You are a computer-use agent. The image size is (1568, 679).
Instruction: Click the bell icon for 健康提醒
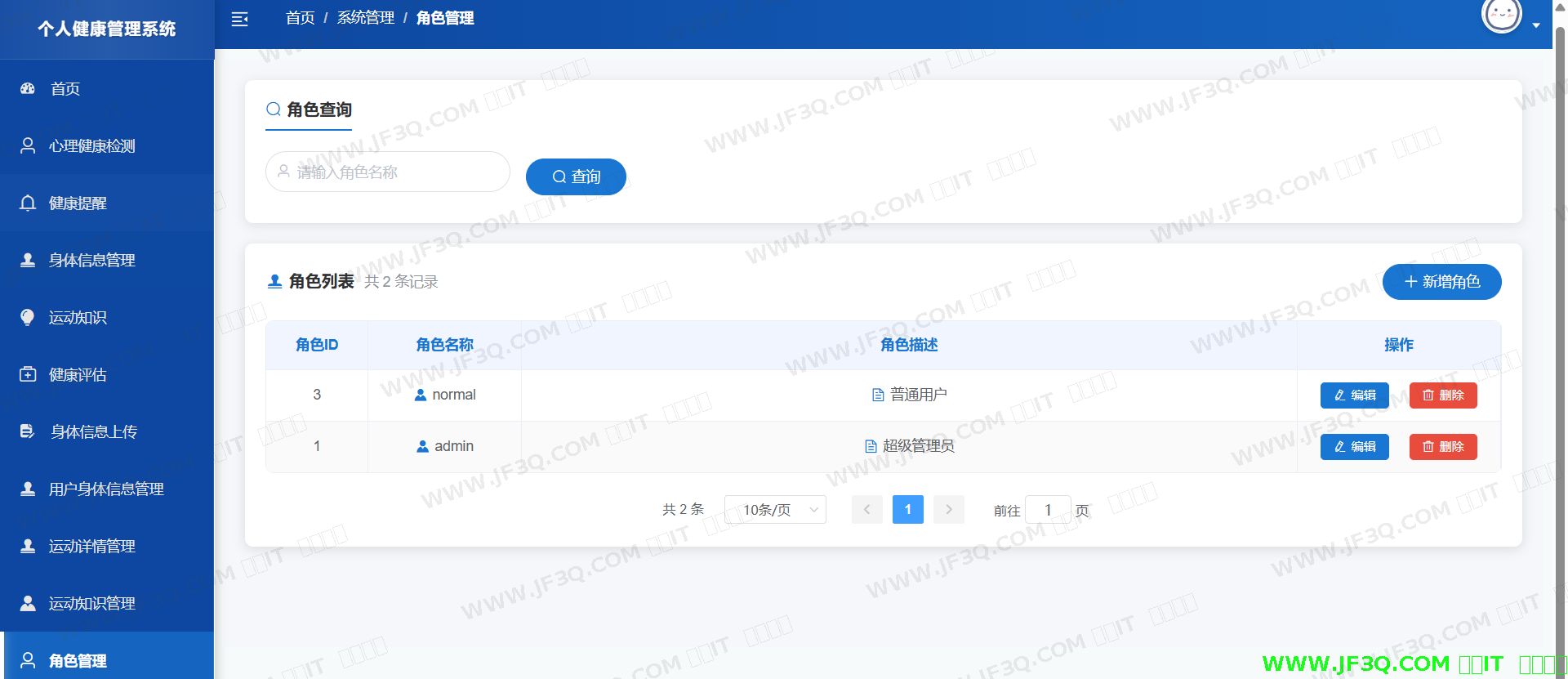pos(28,203)
